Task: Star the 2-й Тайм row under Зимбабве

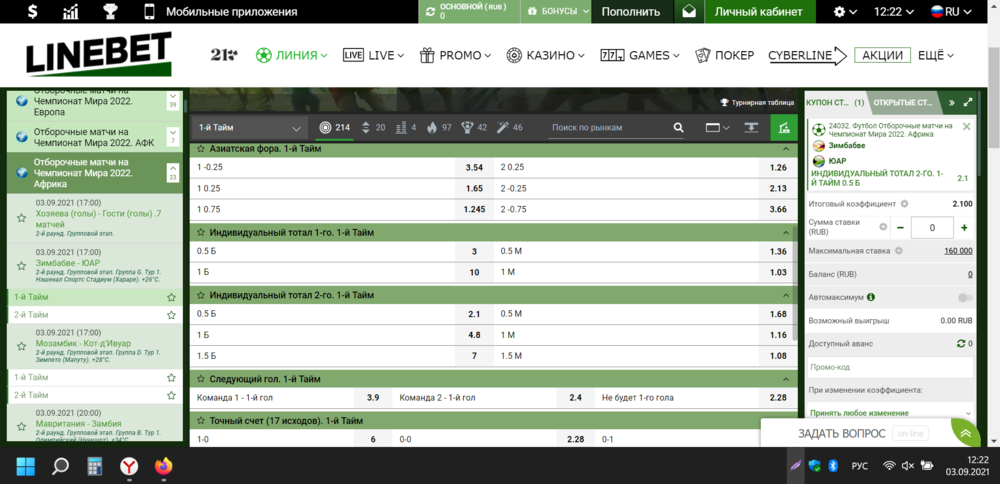Action: pos(171,314)
